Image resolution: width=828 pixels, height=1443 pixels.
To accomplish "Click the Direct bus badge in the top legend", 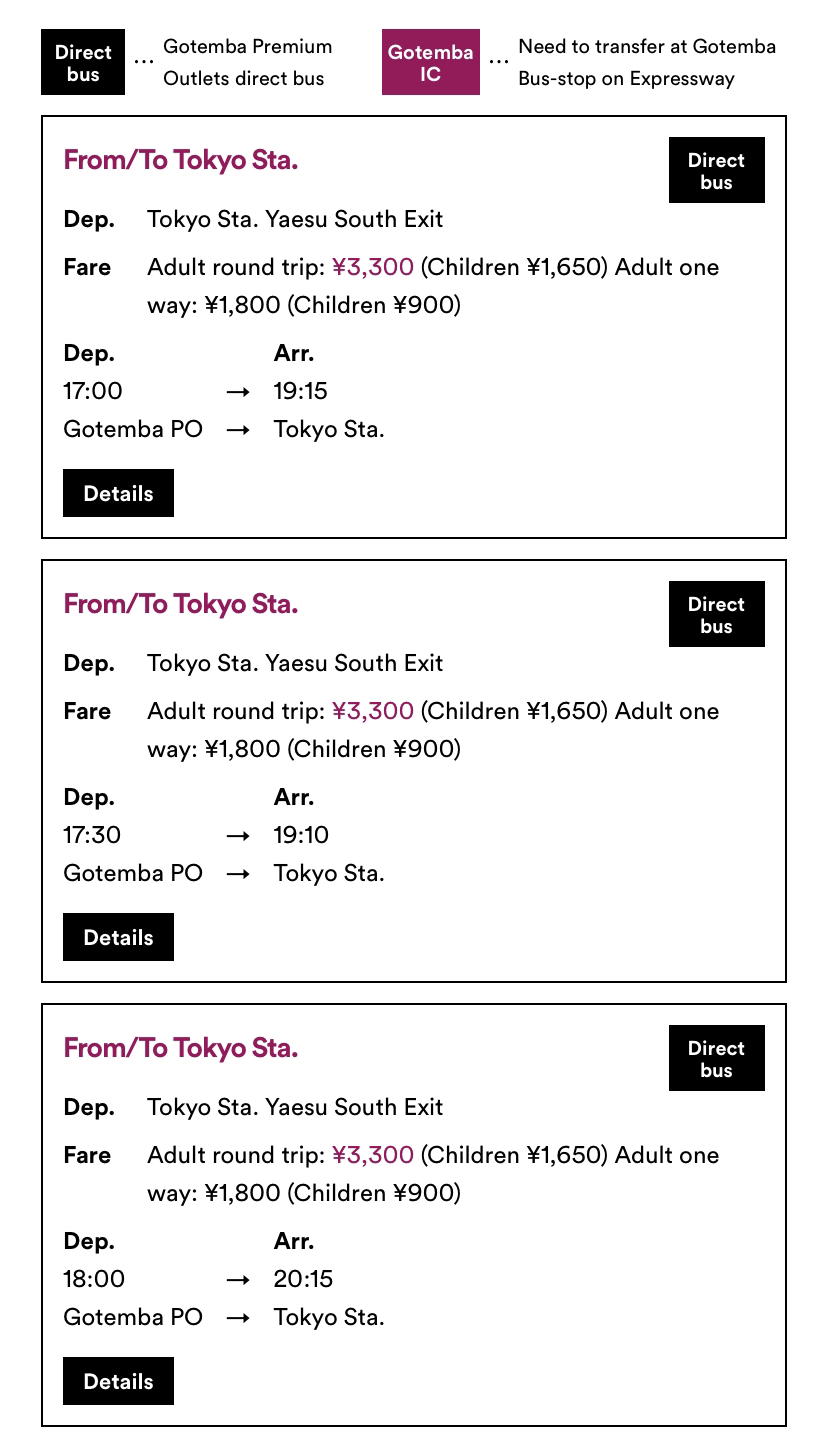I will tap(83, 62).
